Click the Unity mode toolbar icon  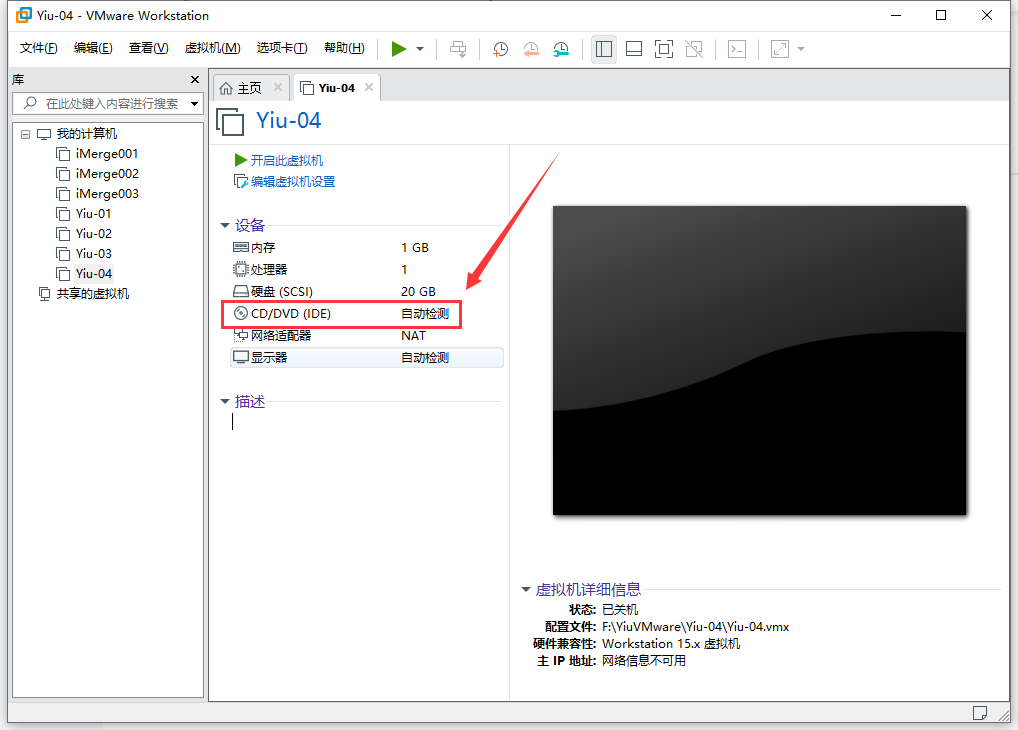click(694, 49)
